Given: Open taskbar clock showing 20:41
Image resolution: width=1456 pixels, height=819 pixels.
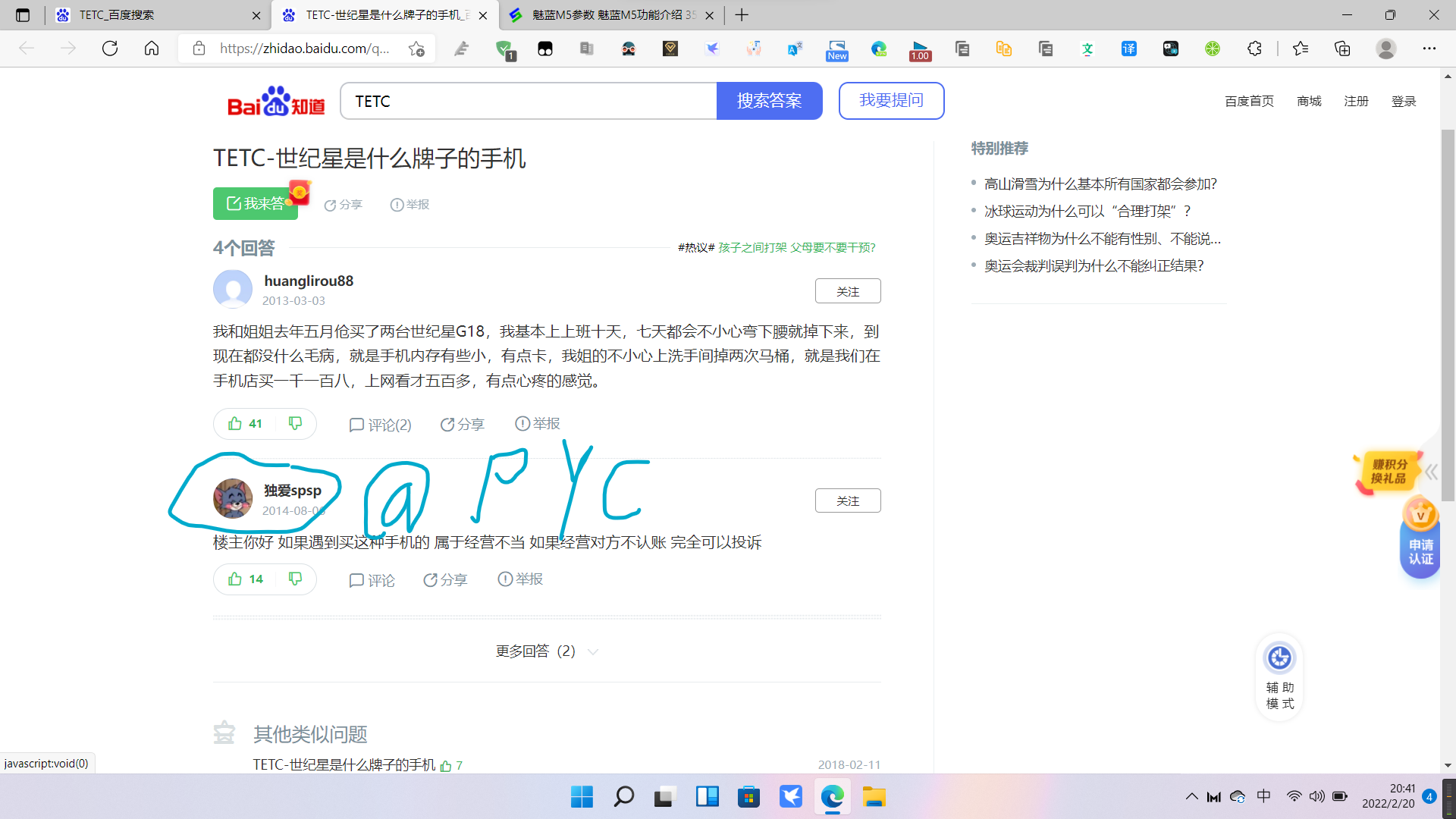Looking at the screenshot, I should 1388,796.
